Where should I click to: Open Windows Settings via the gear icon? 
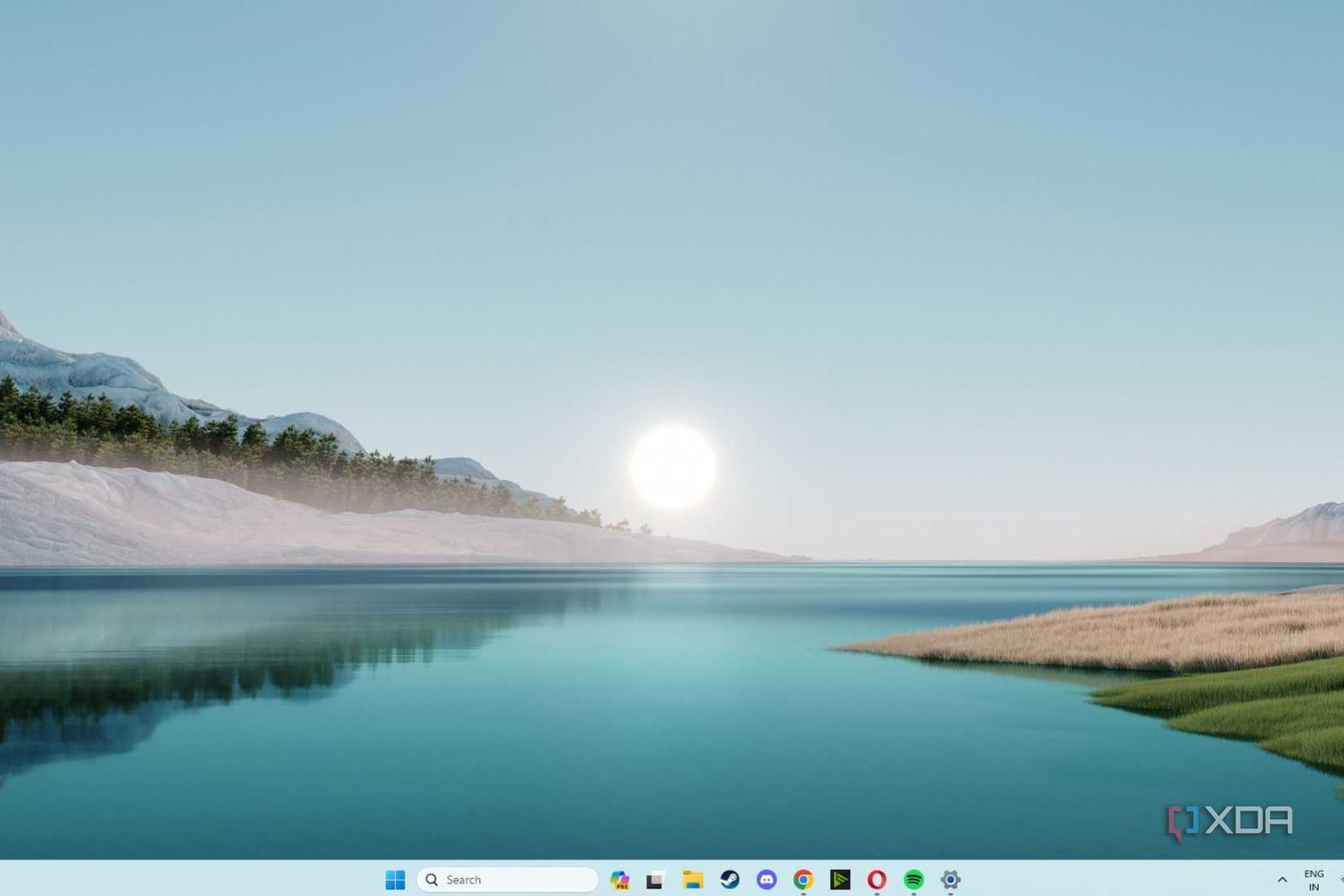950,880
